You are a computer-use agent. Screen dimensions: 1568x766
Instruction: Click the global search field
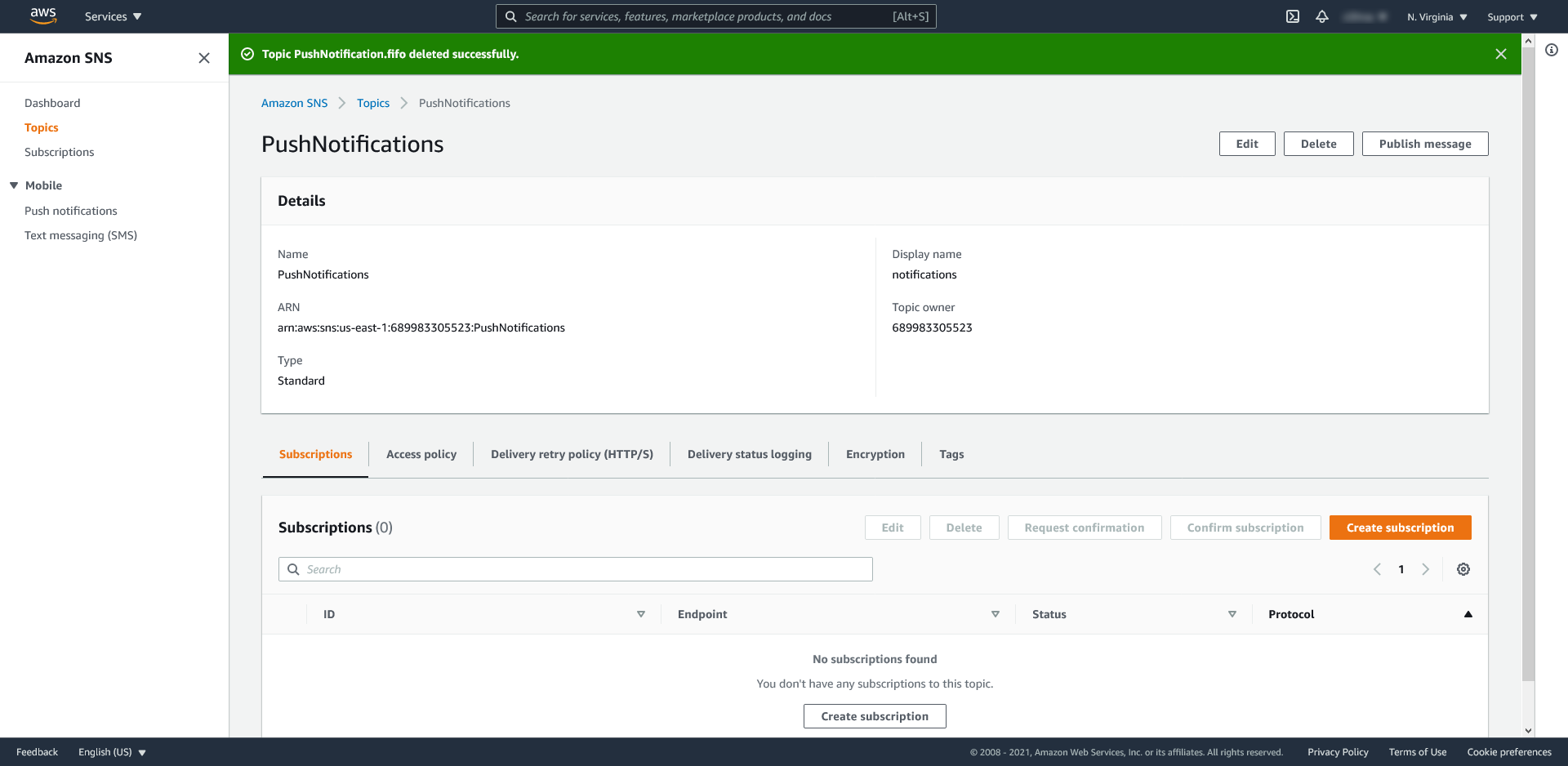pyautogui.click(x=715, y=16)
